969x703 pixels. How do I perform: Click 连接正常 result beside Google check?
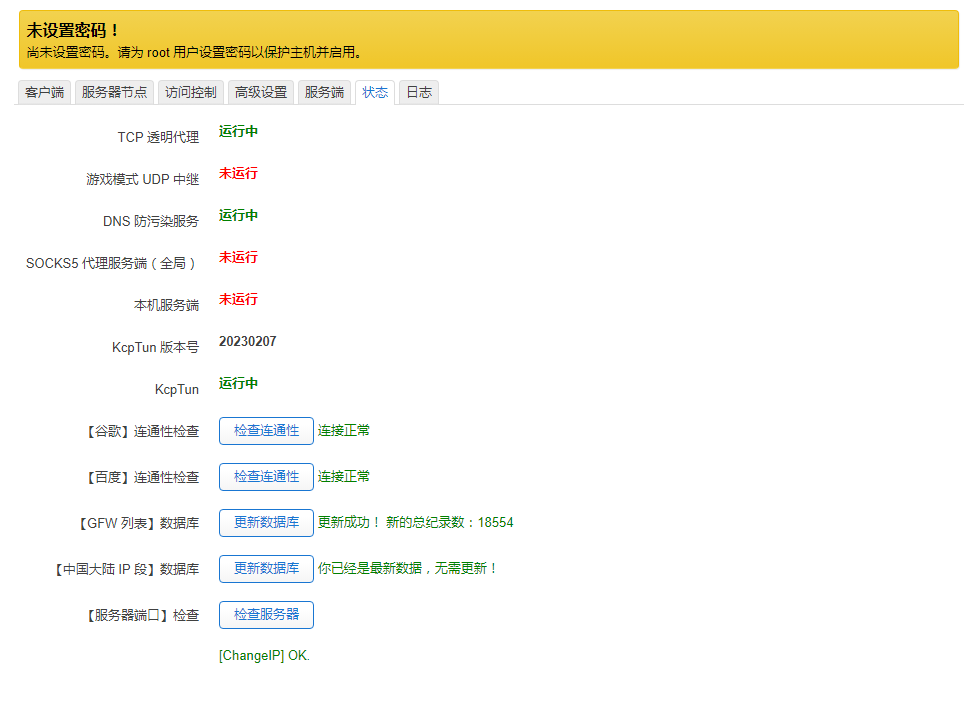344,431
